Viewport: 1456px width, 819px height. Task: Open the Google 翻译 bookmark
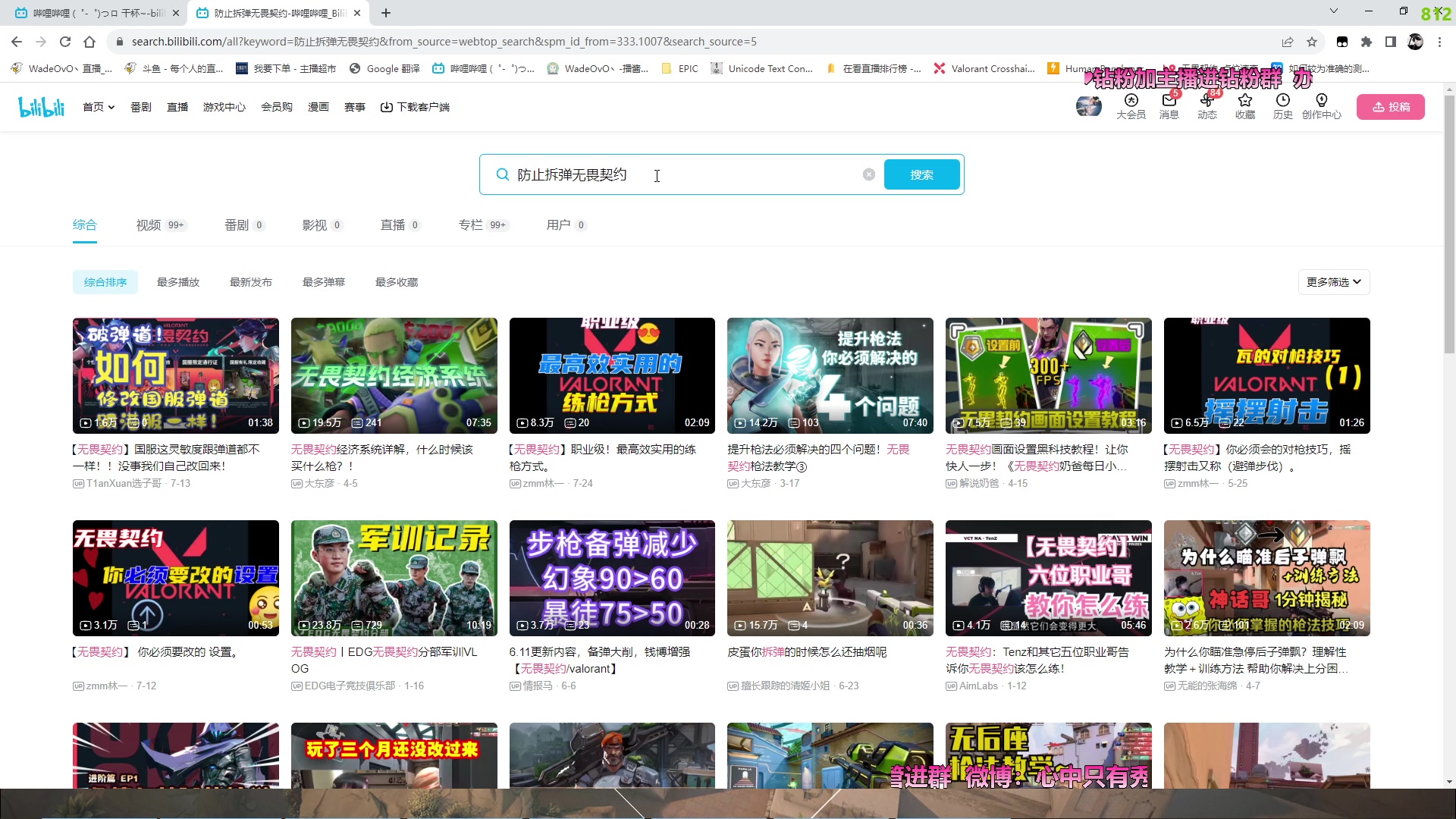(384, 68)
